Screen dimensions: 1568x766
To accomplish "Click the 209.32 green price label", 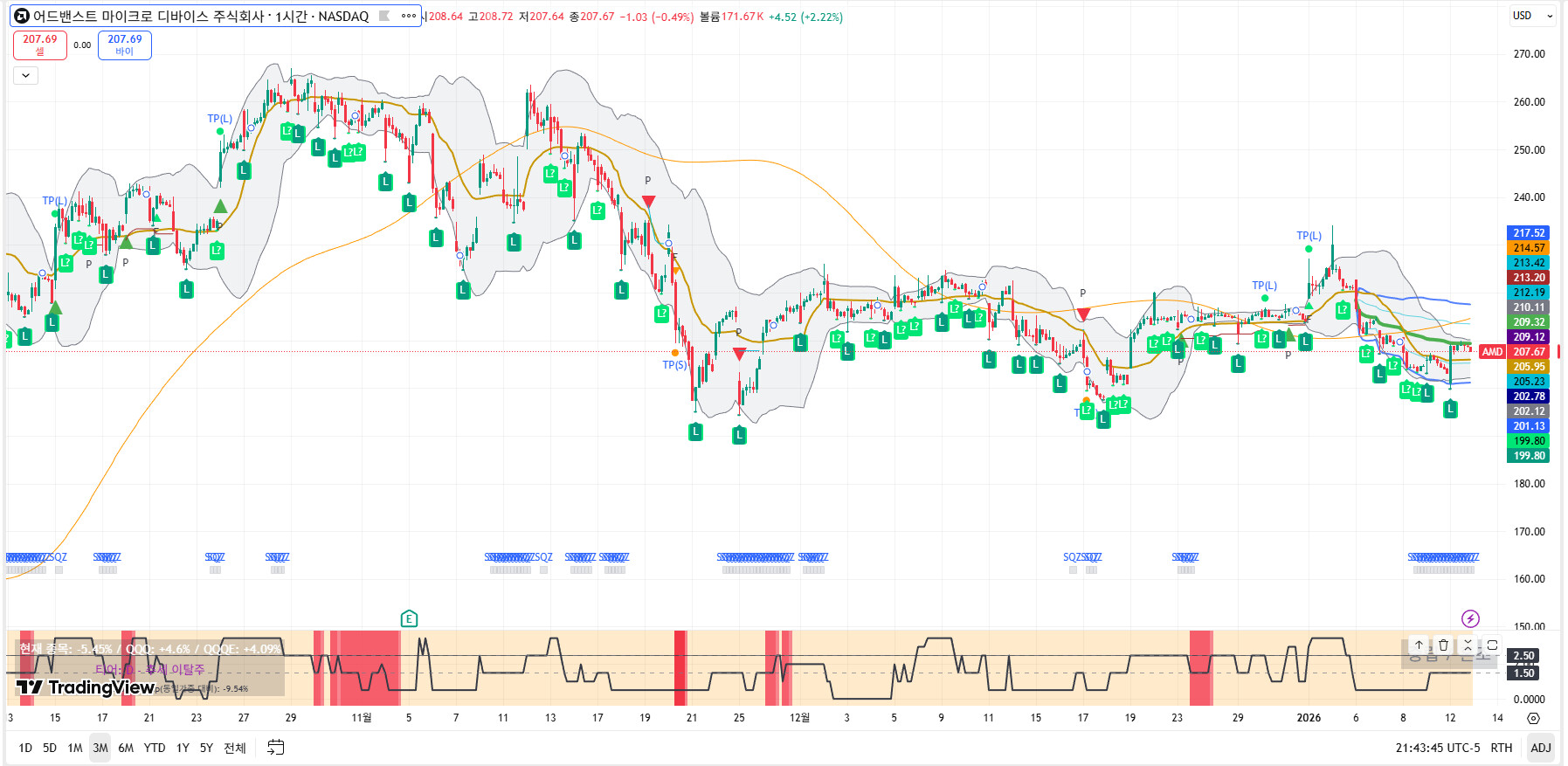I will click(1529, 322).
